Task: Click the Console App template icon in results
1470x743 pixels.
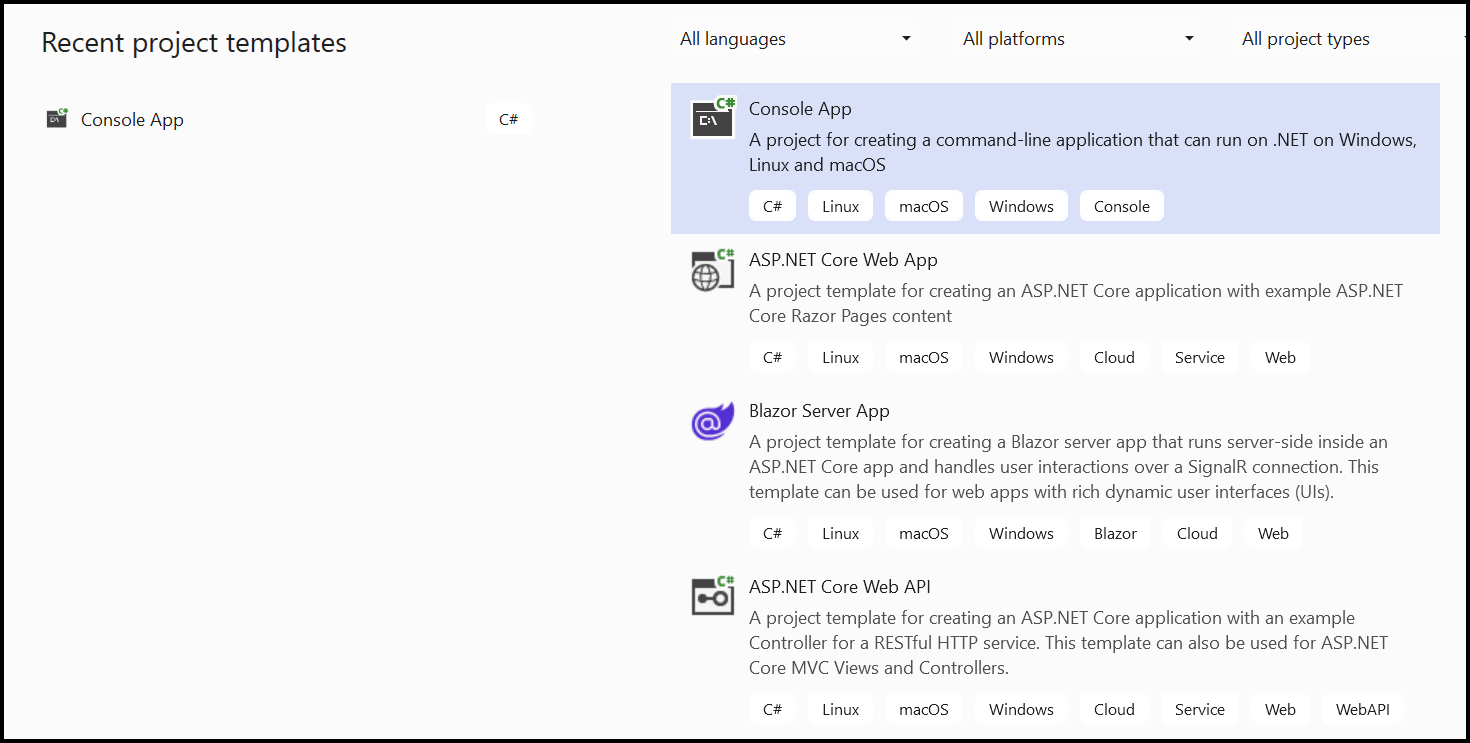Action: (713, 119)
